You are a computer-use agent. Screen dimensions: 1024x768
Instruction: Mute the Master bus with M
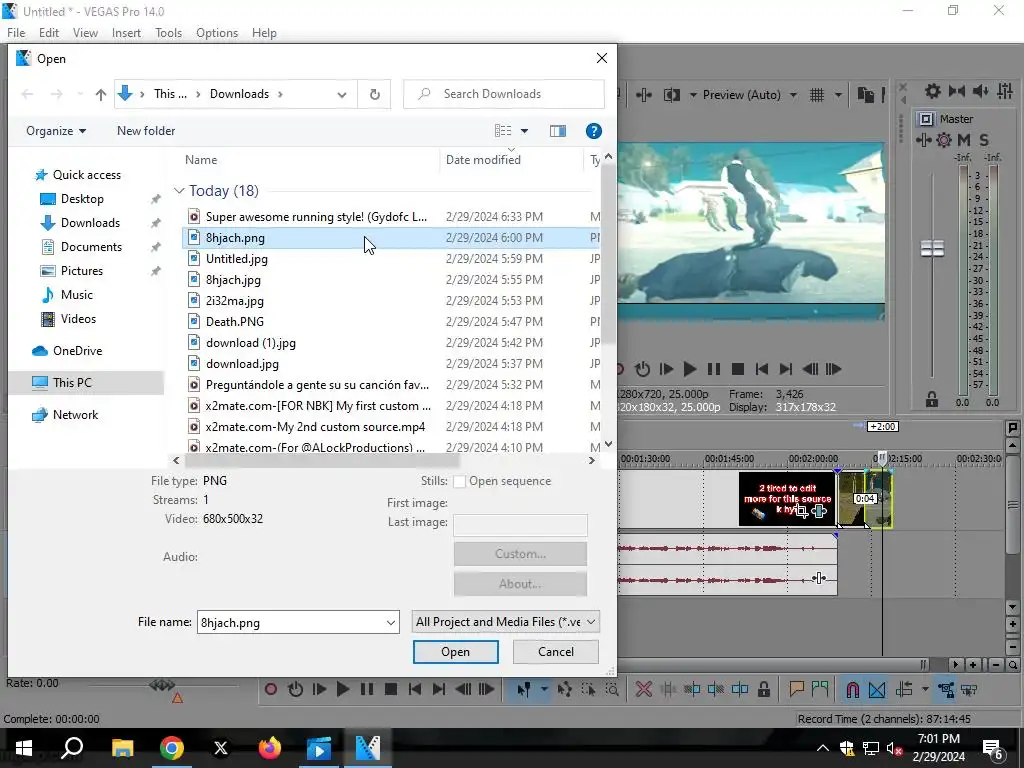(964, 140)
